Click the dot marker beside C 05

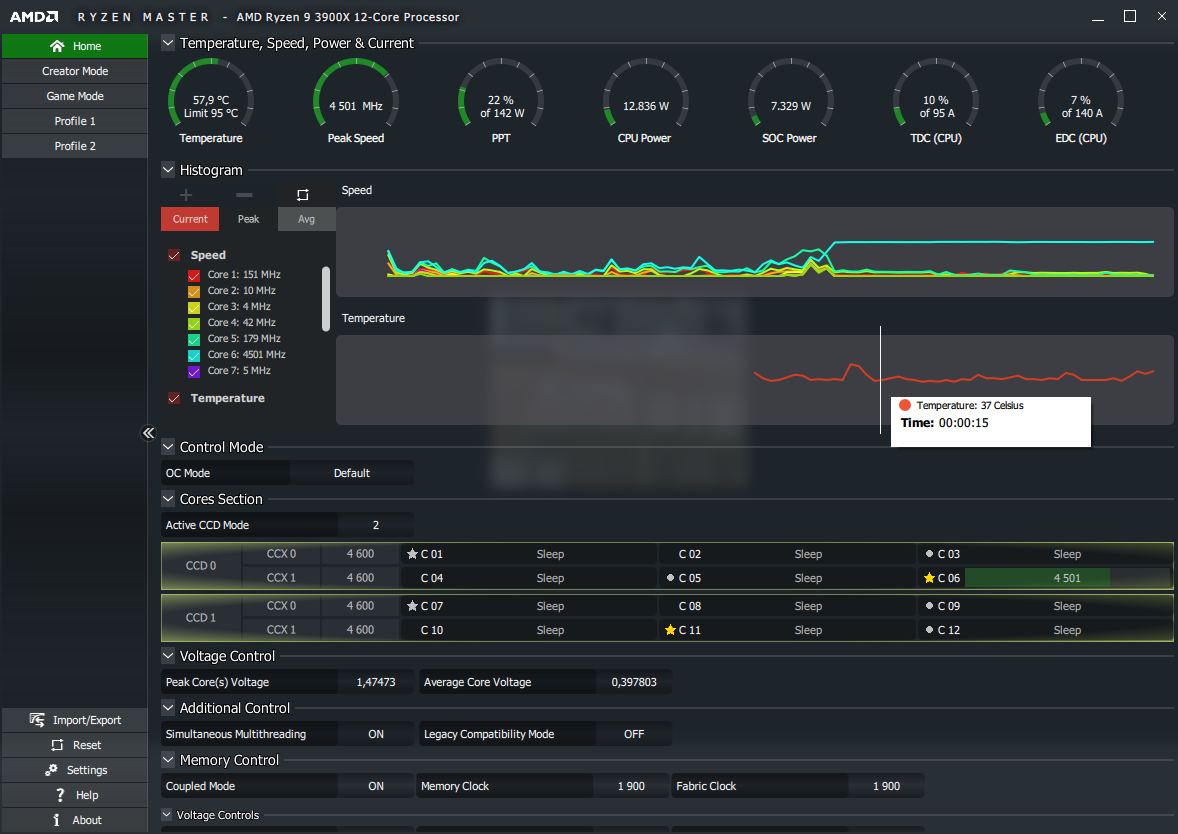click(670, 578)
